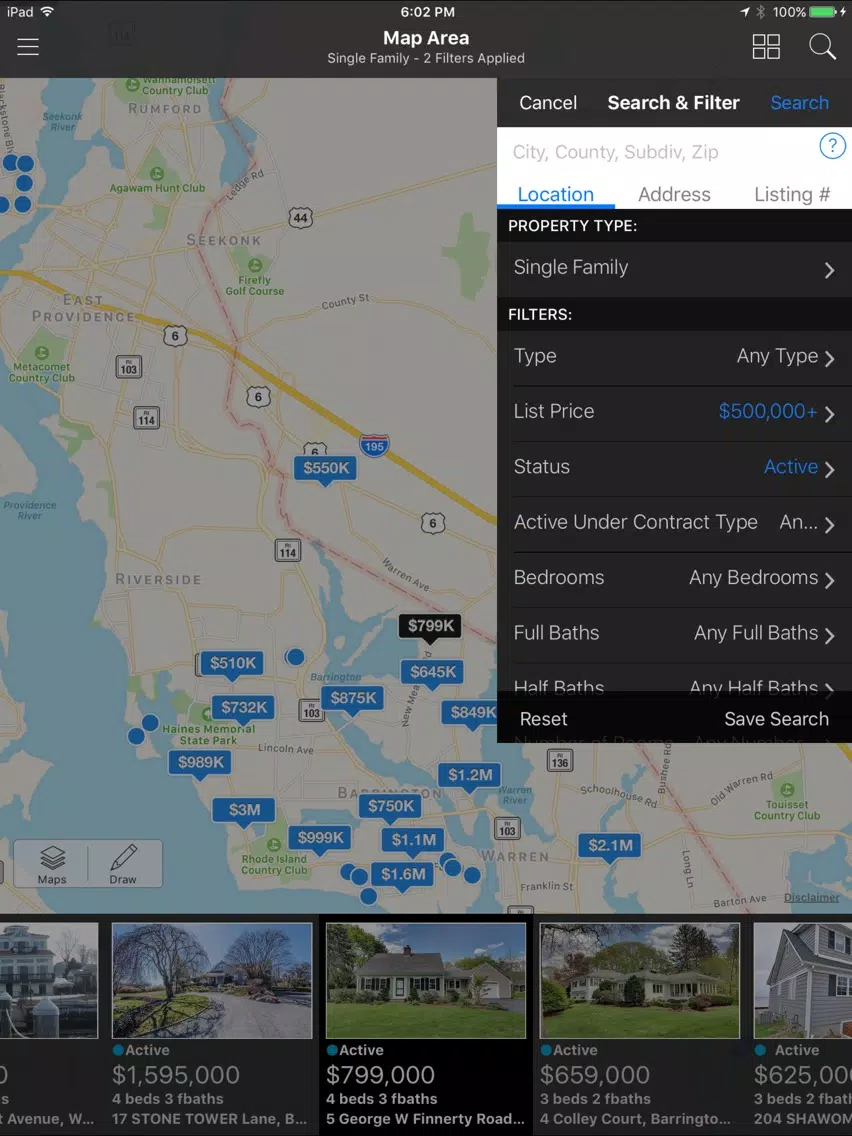Screen dimensions: 852x1136
Task: Switch to the Listing # tab
Action: (792, 194)
